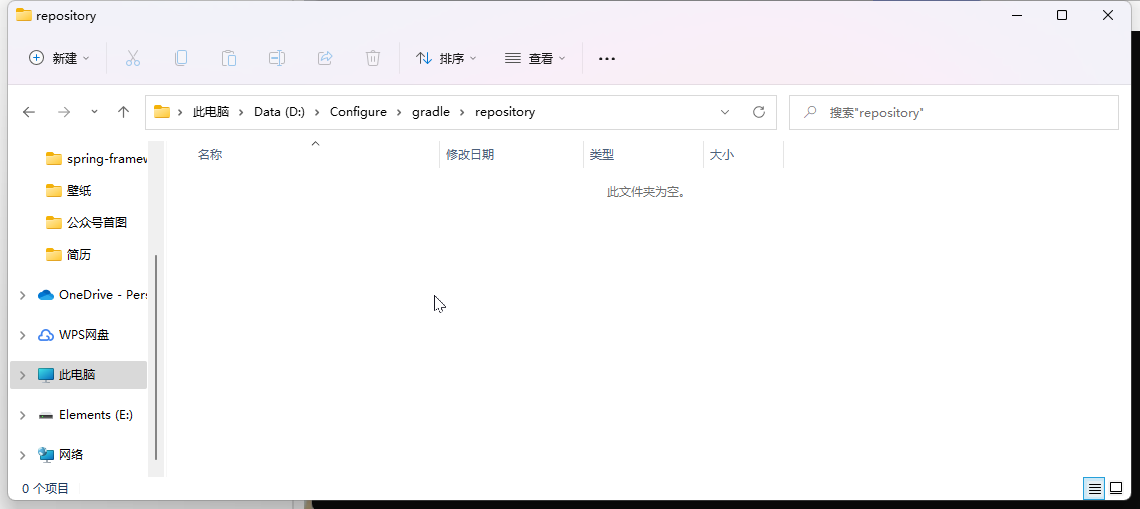Select the 壁纸 folder in sidebar
Image resolution: width=1140 pixels, height=509 pixels.
point(79,190)
